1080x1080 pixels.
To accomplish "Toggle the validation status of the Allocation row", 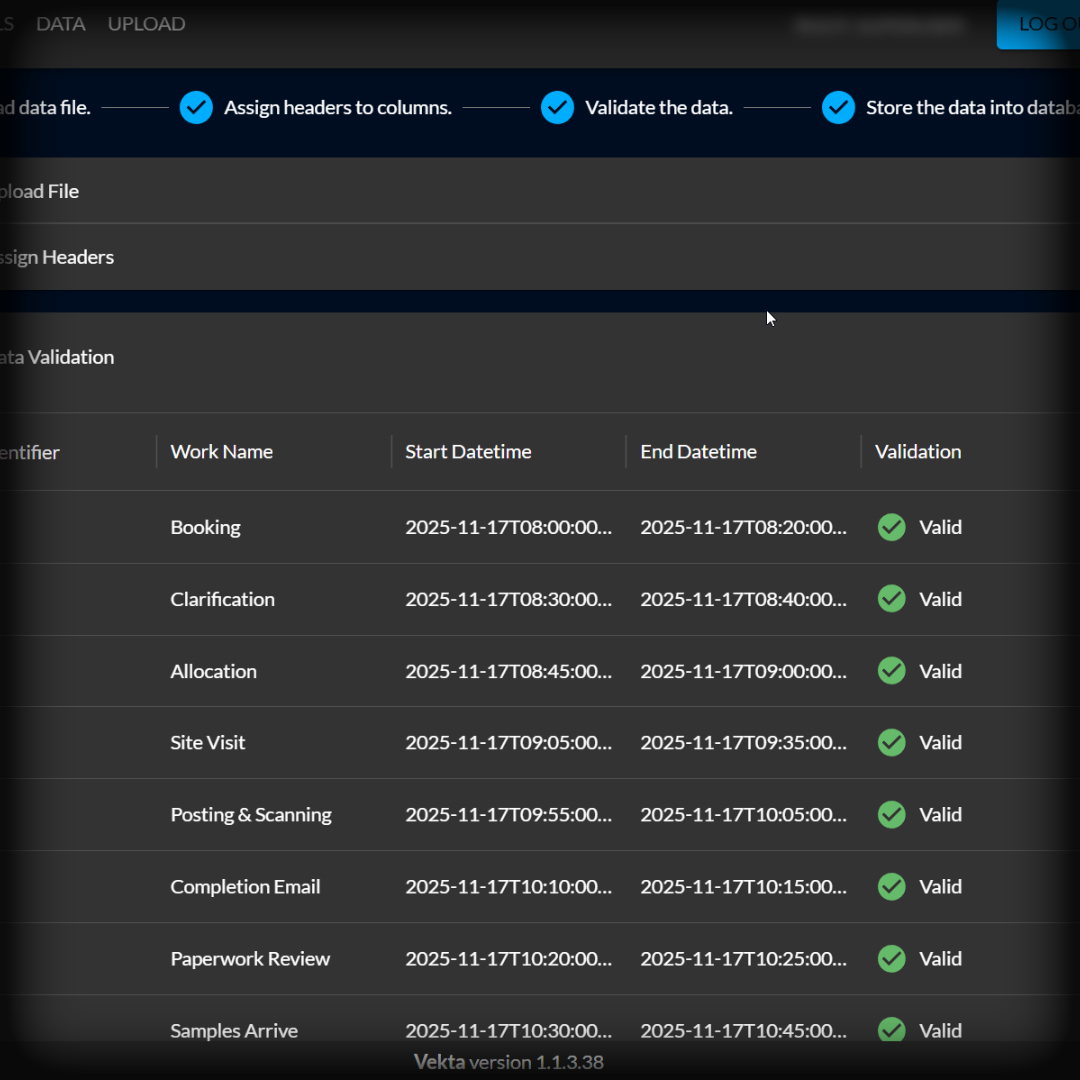I will (890, 671).
